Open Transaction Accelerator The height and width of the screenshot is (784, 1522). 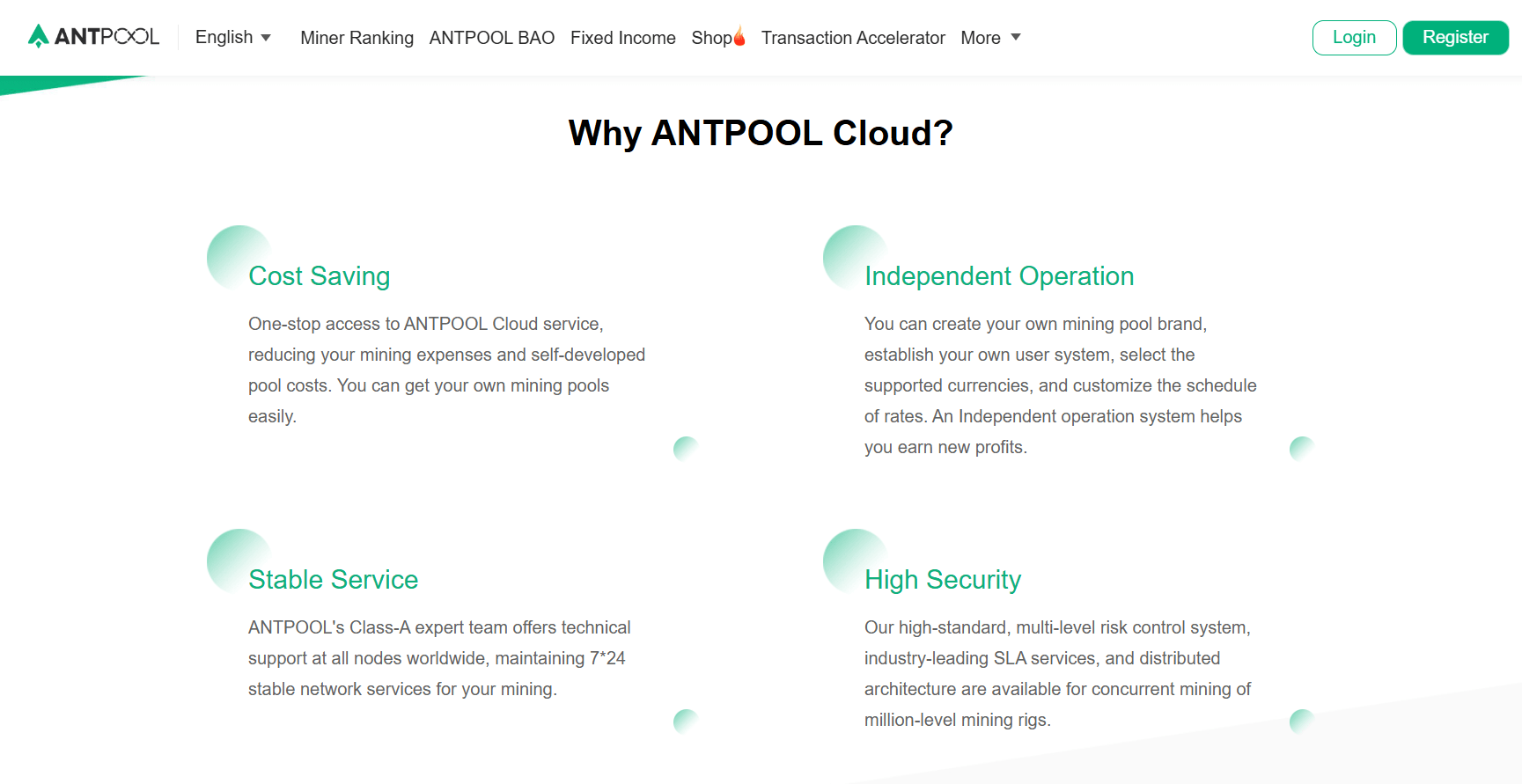(x=853, y=38)
